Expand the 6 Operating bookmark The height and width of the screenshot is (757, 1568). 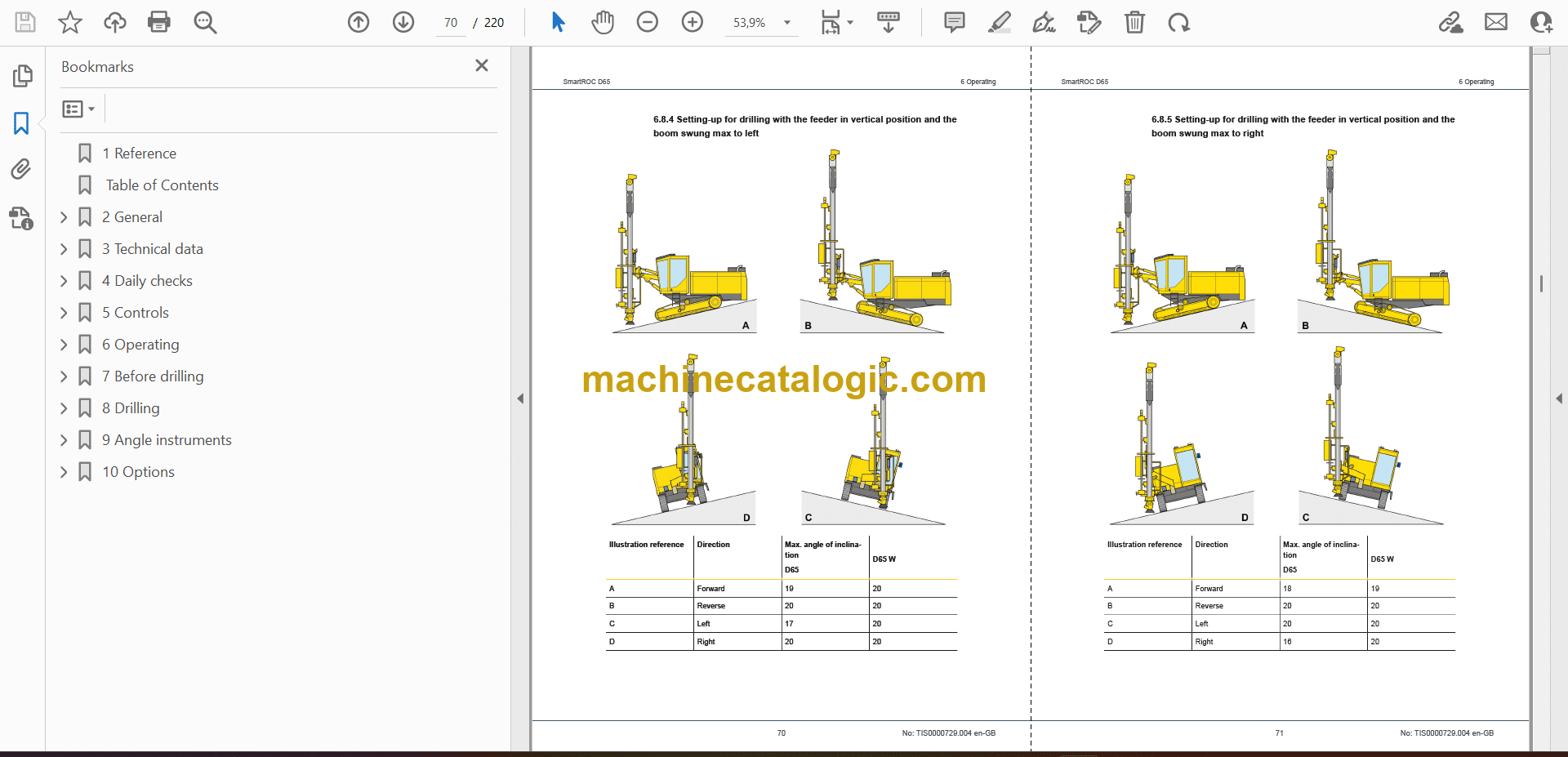point(64,345)
